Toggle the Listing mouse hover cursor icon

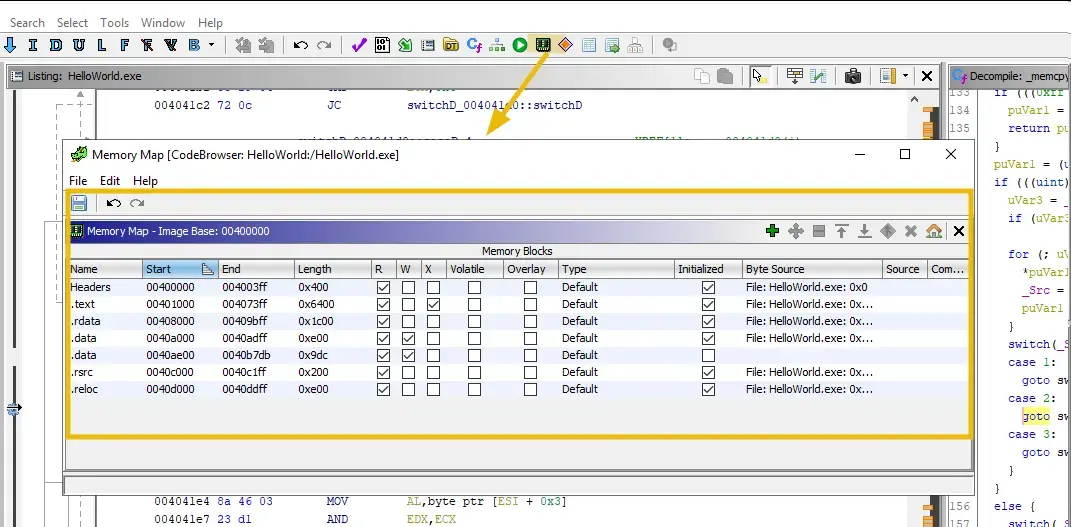tap(760, 76)
